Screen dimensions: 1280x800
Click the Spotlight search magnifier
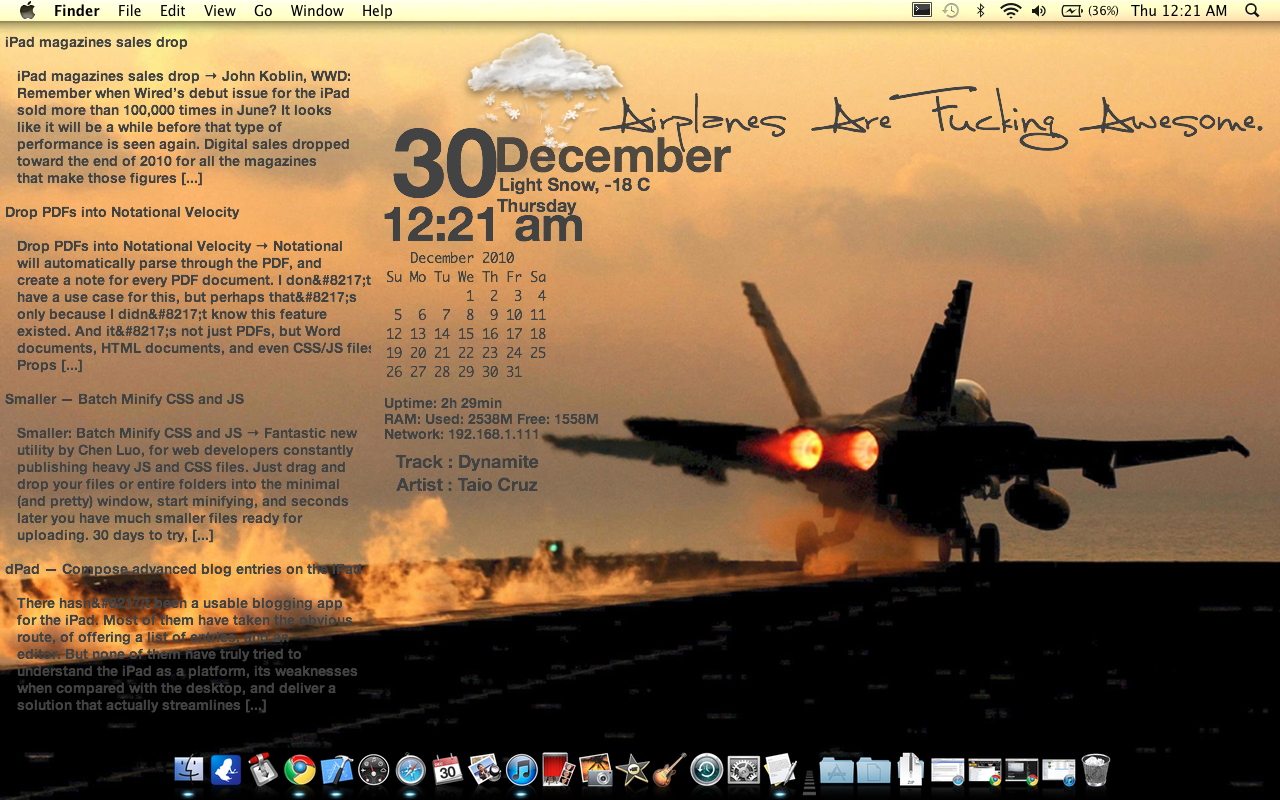click(x=1252, y=11)
